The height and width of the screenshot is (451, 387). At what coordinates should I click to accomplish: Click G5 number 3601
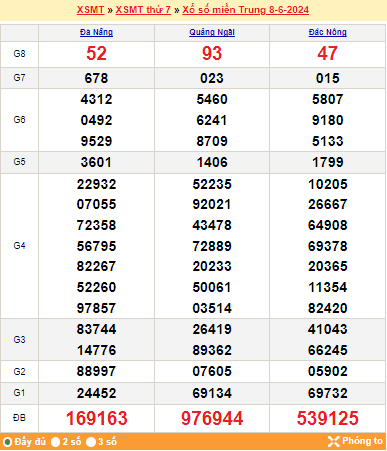[96, 162]
